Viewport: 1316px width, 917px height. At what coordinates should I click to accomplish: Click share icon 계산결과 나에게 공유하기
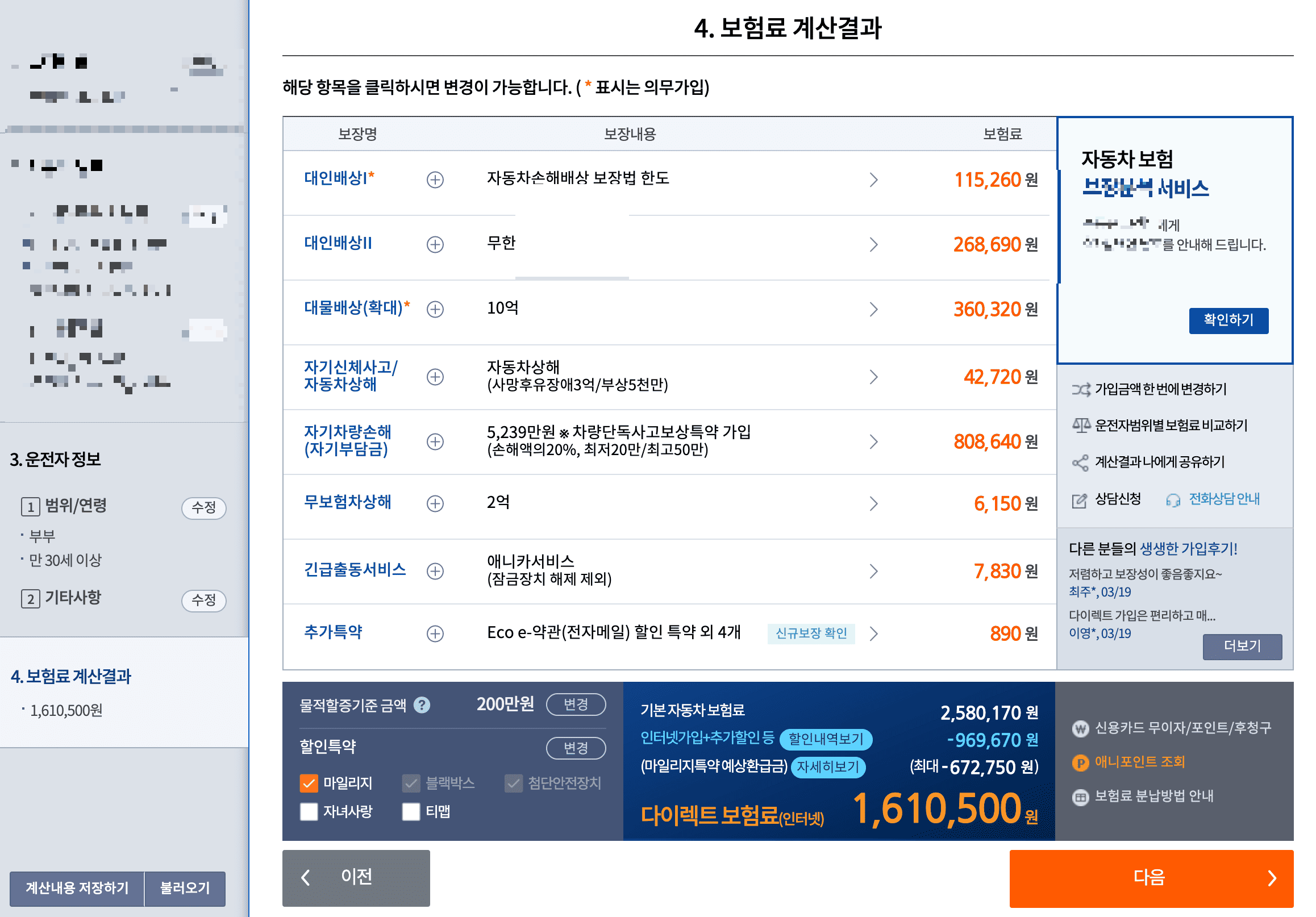tap(1080, 462)
